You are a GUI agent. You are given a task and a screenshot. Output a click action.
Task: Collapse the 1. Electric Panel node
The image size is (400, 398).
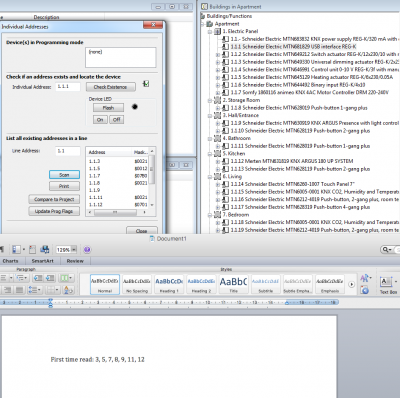(x=210, y=32)
